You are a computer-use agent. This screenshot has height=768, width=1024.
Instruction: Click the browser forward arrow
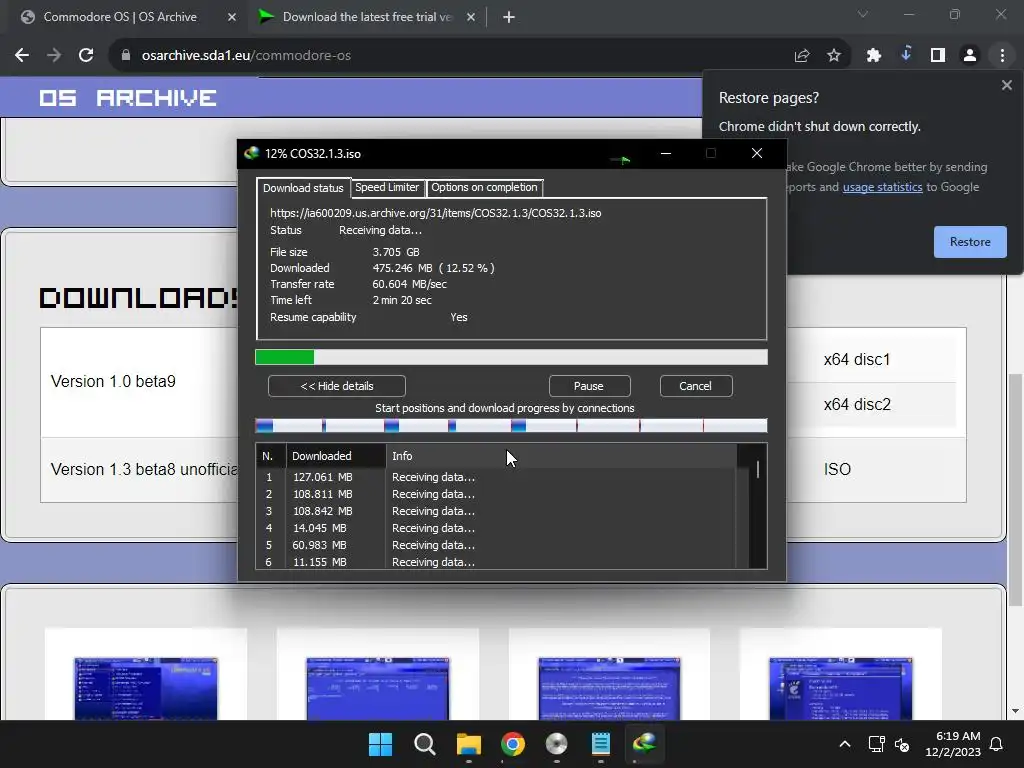[54, 56]
